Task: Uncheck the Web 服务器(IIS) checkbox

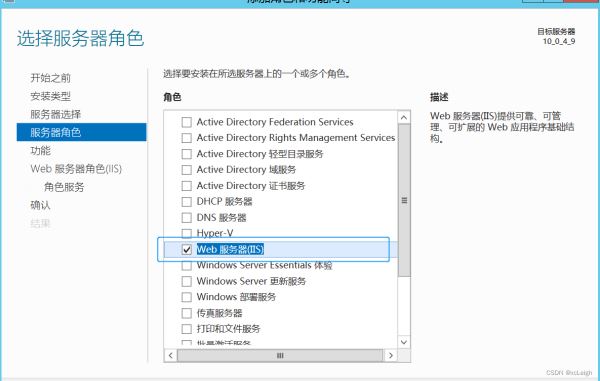Action: pyautogui.click(x=186, y=249)
